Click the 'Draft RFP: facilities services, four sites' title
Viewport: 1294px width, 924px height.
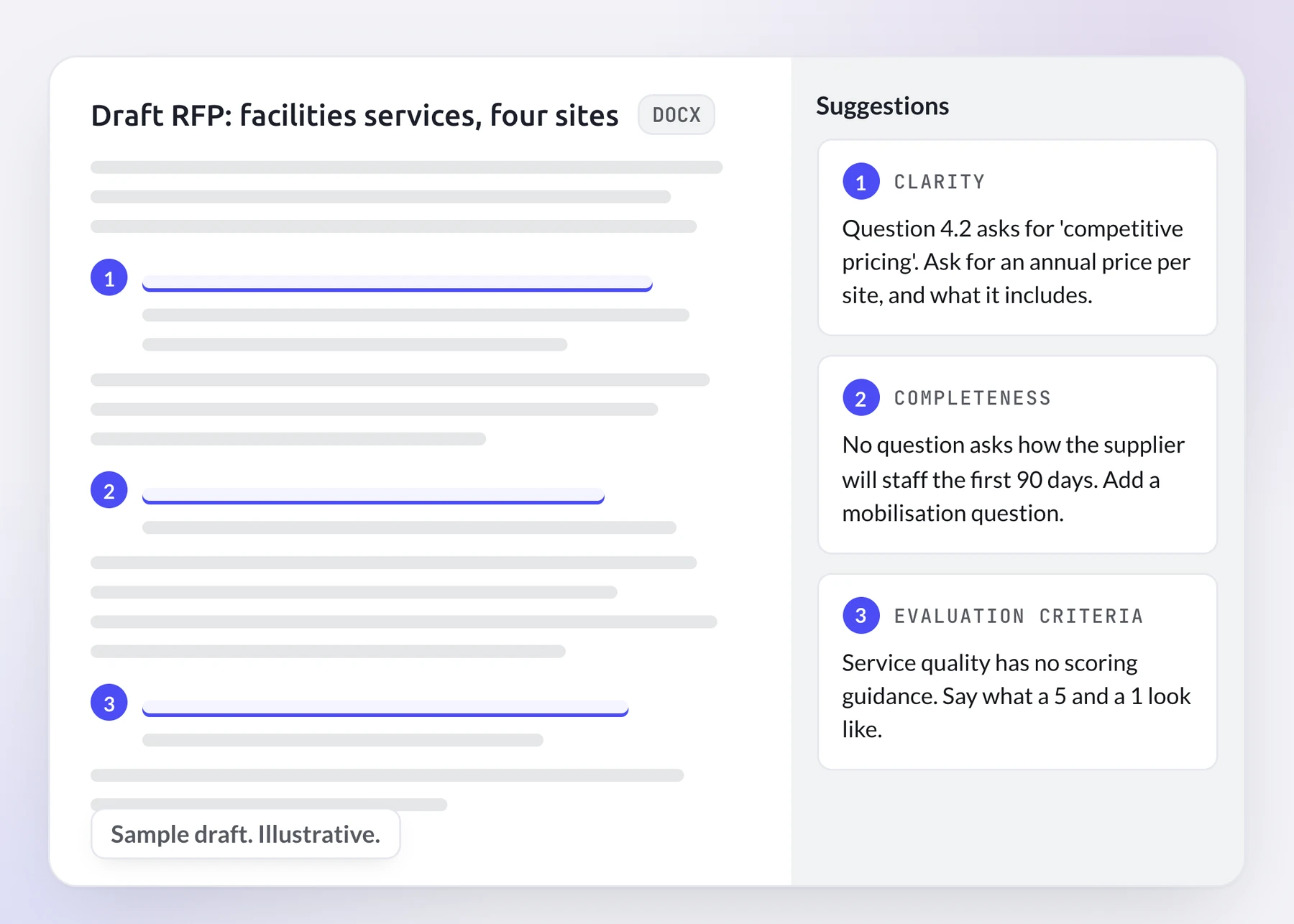tap(354, 115)
